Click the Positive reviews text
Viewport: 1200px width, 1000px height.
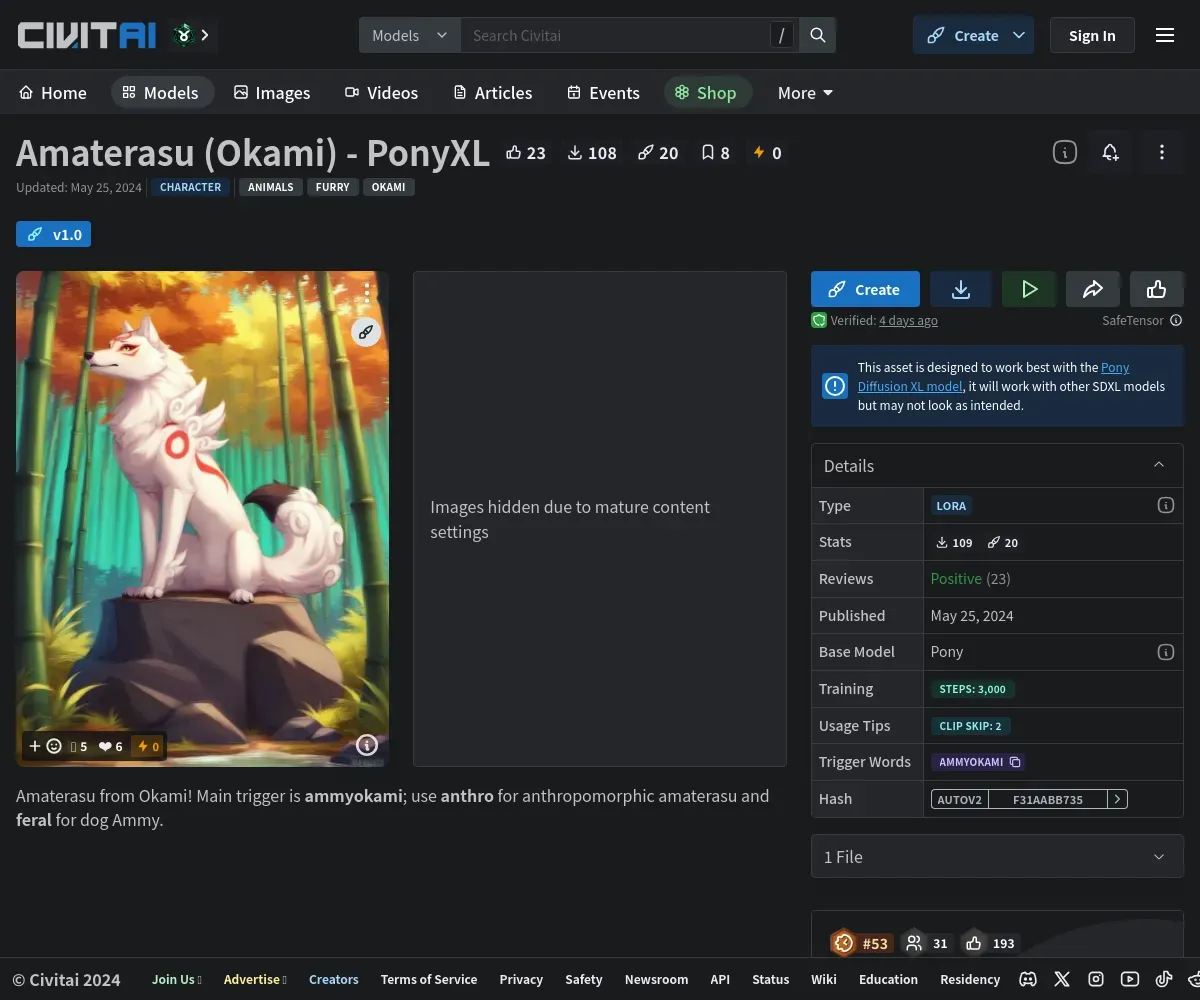tap(956, 579)
